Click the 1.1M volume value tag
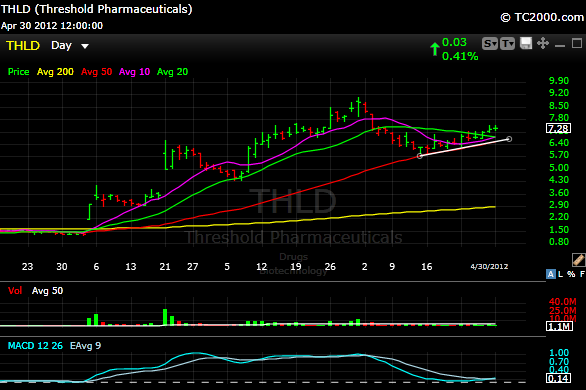This screenshot has width=586, height=390. 559,326
